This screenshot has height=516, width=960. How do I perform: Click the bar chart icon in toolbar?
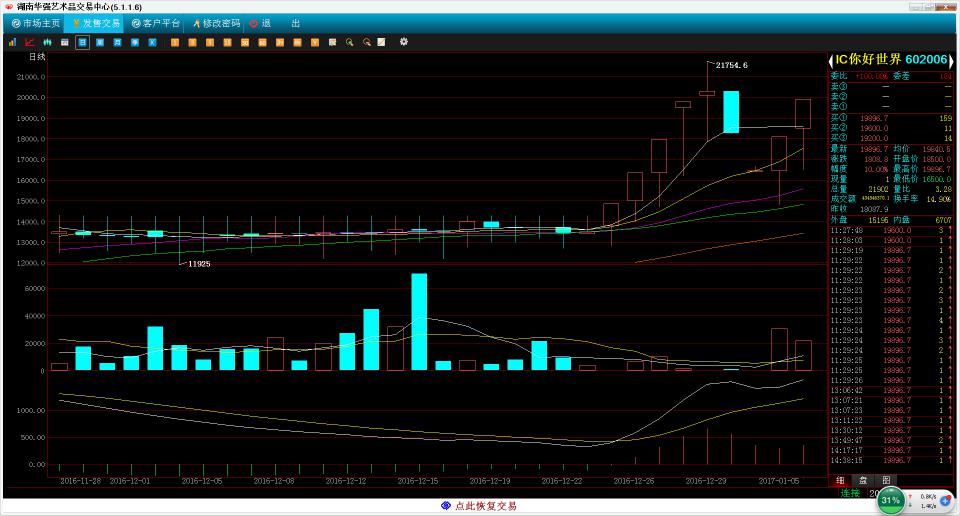point(12,42)
